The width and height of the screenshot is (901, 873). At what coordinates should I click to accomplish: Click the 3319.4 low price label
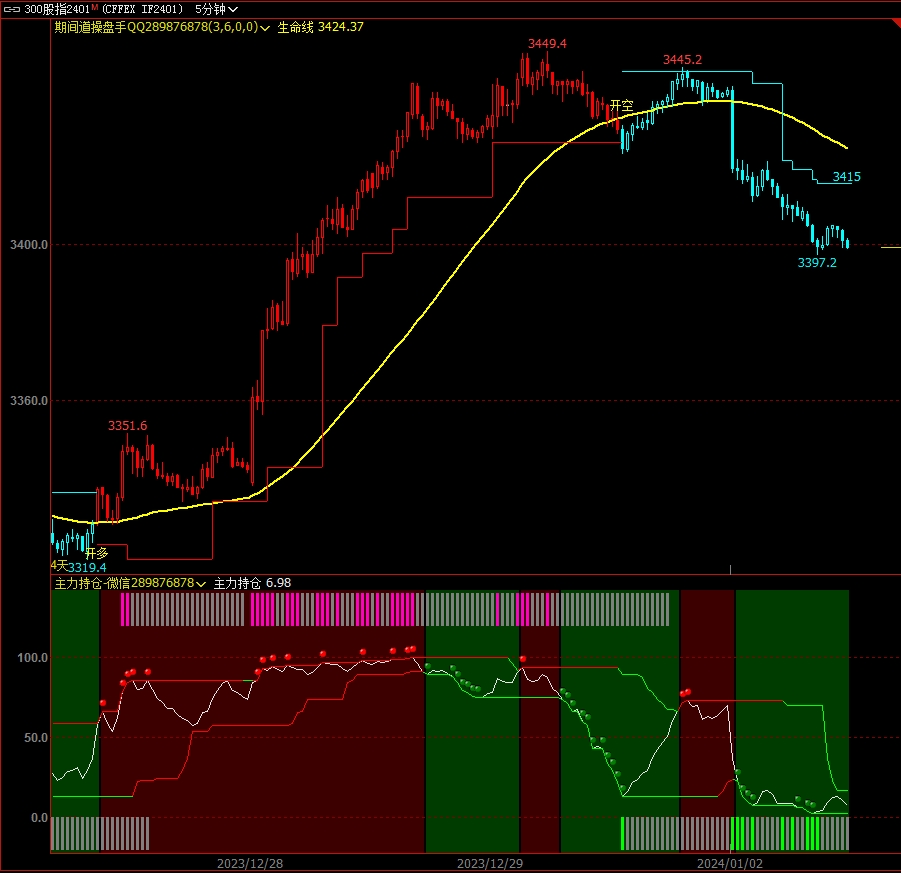point(86,567)
